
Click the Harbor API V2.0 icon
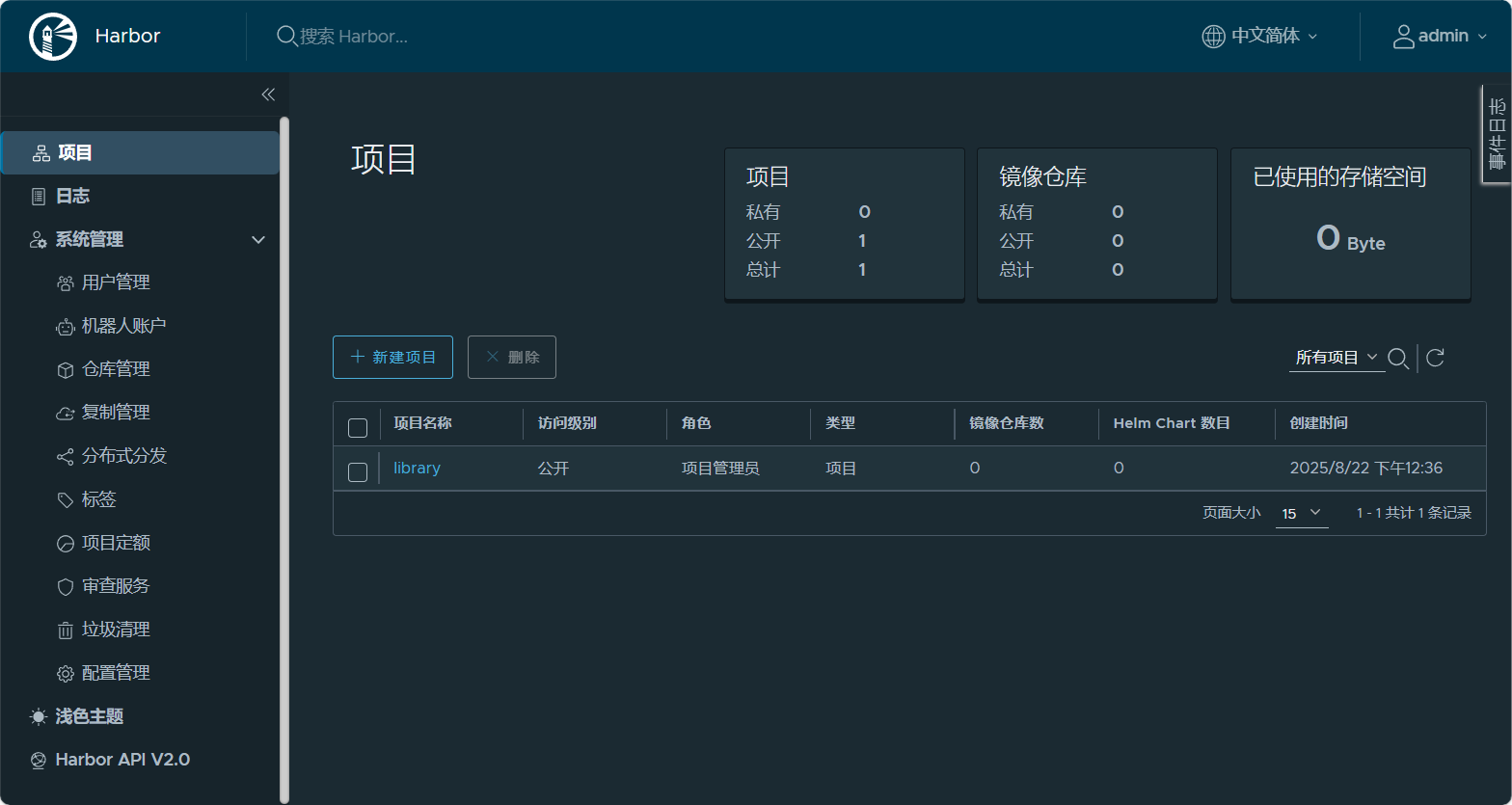[39, 761]
